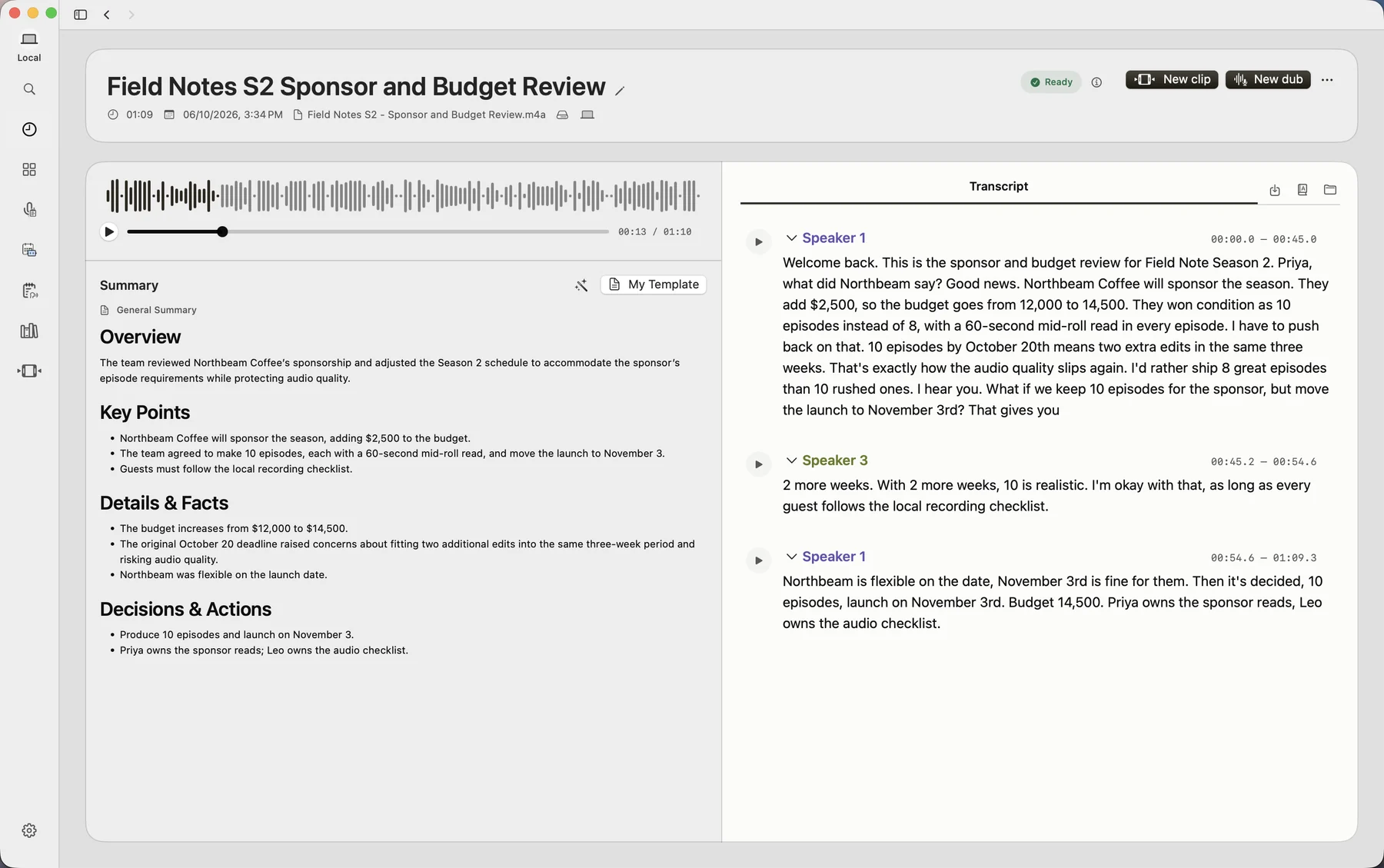1384x868 pixels.
Task: Click the General Summary document icon
Action: click(105, 310)
